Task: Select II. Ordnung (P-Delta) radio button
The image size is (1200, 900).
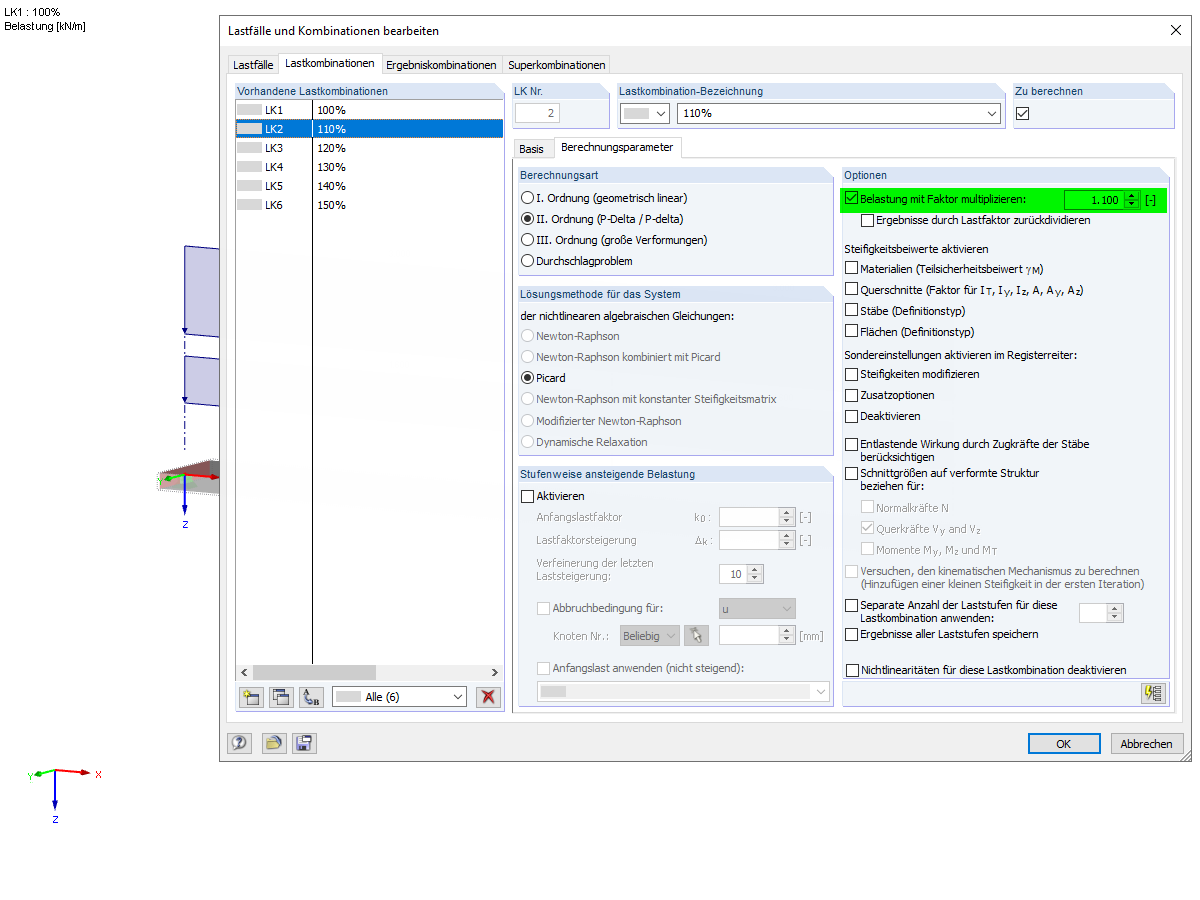Action: [x=528, y=219]
